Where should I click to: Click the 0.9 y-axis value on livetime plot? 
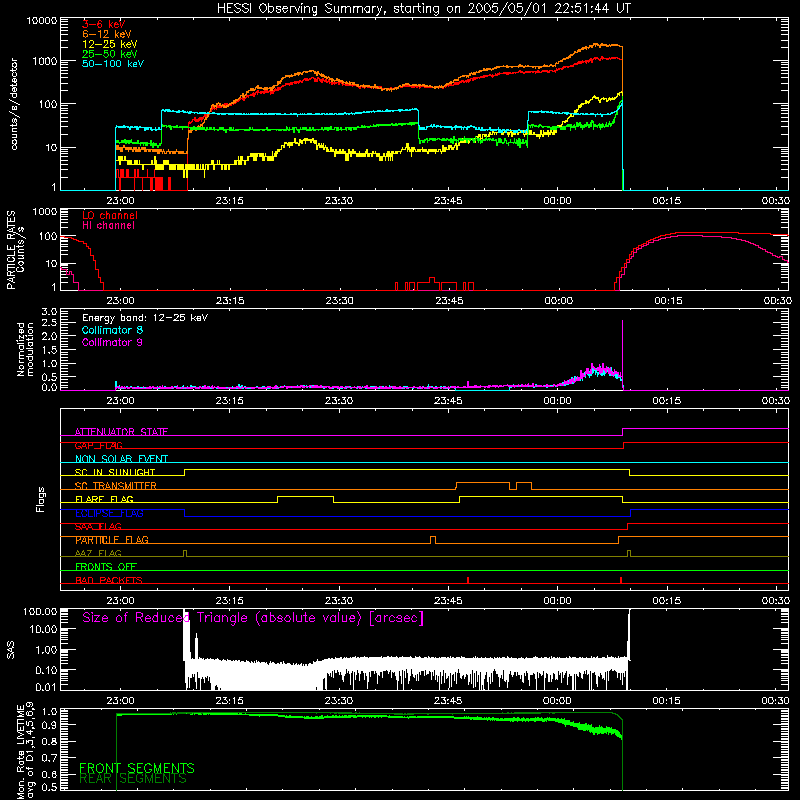point(49,724)
